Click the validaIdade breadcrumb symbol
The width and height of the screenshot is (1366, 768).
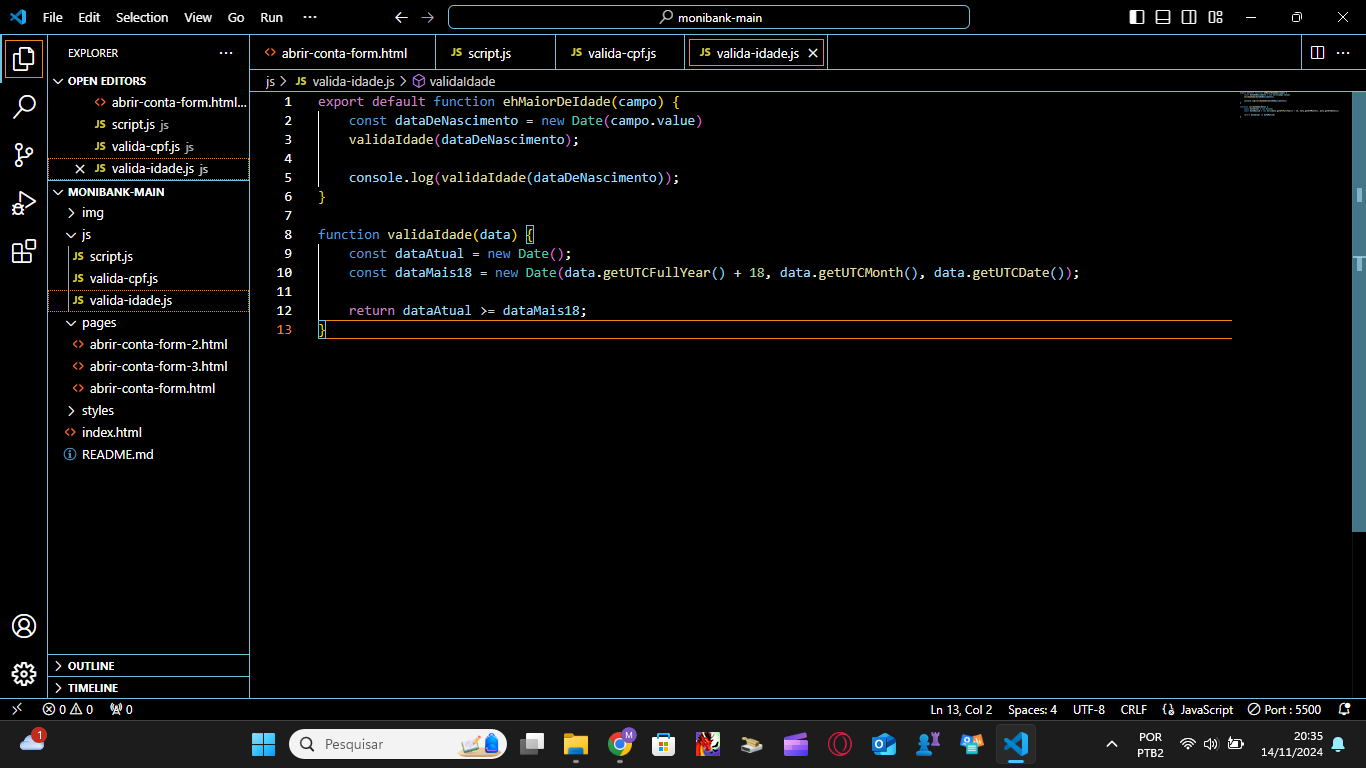[x=453, y=82]
